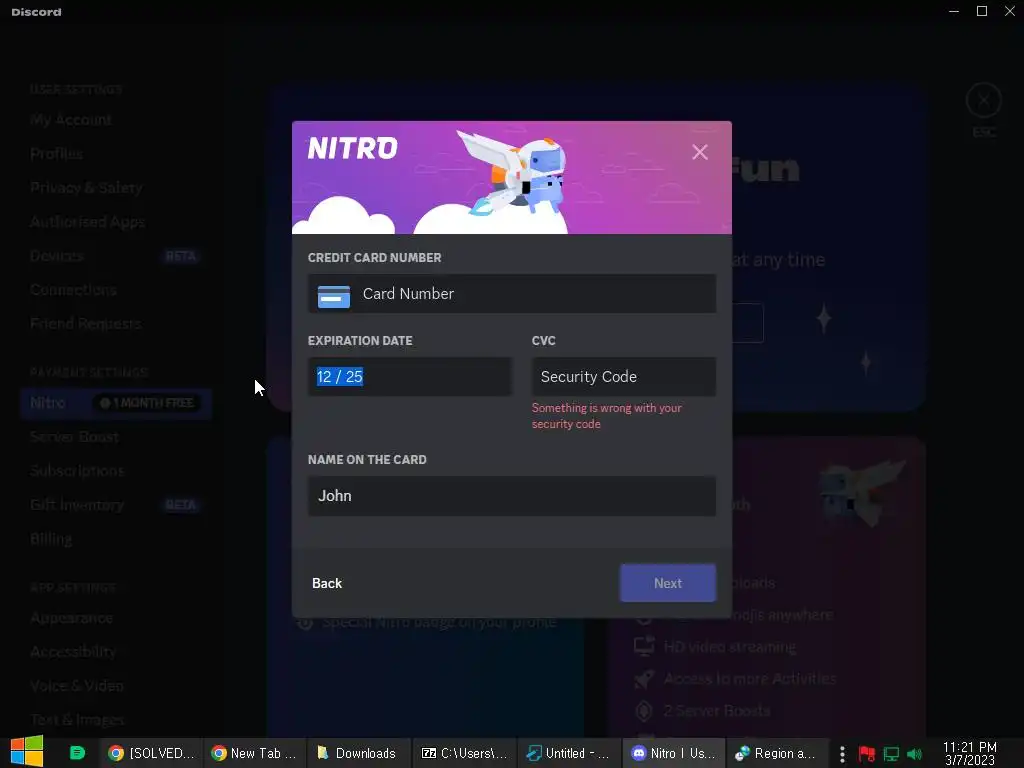Close the Nitro payment dialog
Viewport: 1024px width, 768px height.
pyautogui.click(x=699, y=152)
